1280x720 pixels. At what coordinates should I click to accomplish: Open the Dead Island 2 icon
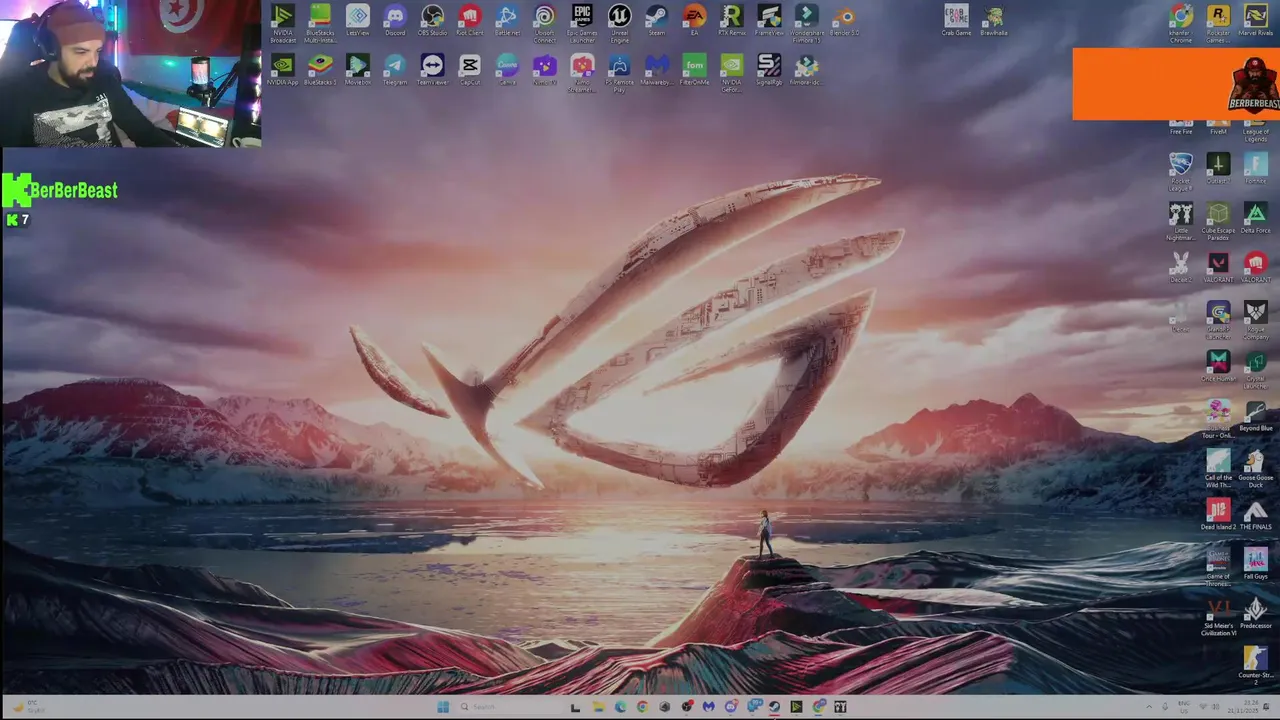point(1218,515)
